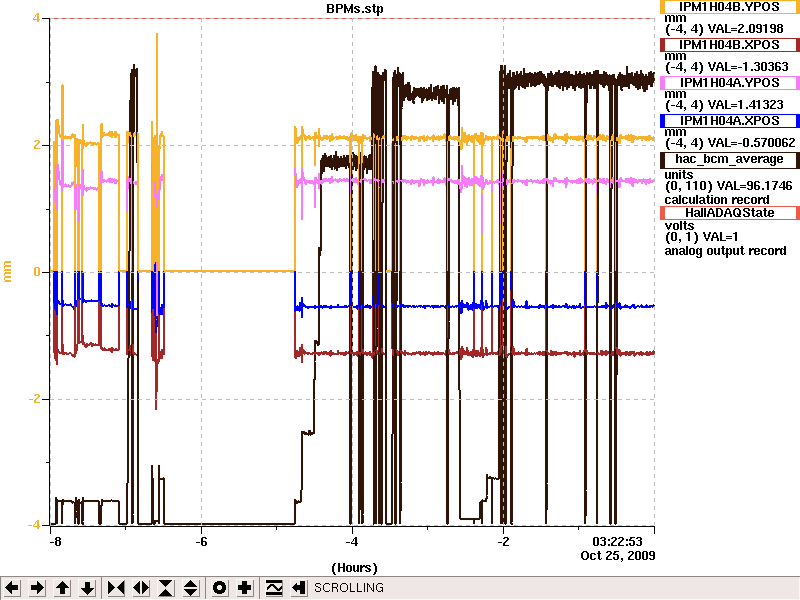Select the IPM1H04A.YPOS curve legend
This screenshot has width=800, height=600.
tap(730, 83)
